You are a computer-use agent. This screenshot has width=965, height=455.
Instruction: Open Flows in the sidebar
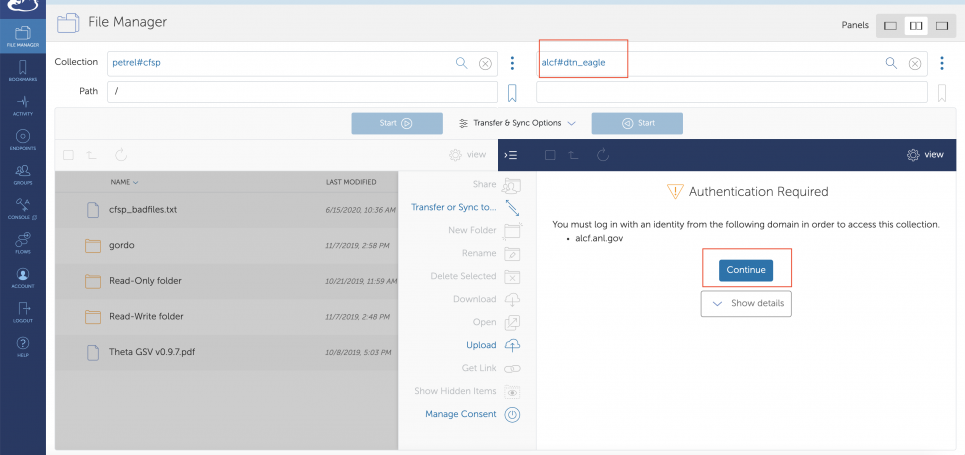pyautogui.click(x=22, y=243)
